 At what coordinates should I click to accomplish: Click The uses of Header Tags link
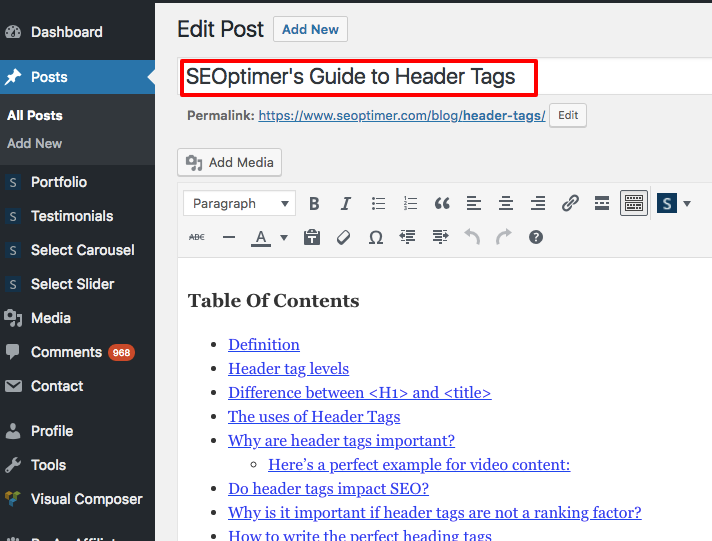(314, 417)
